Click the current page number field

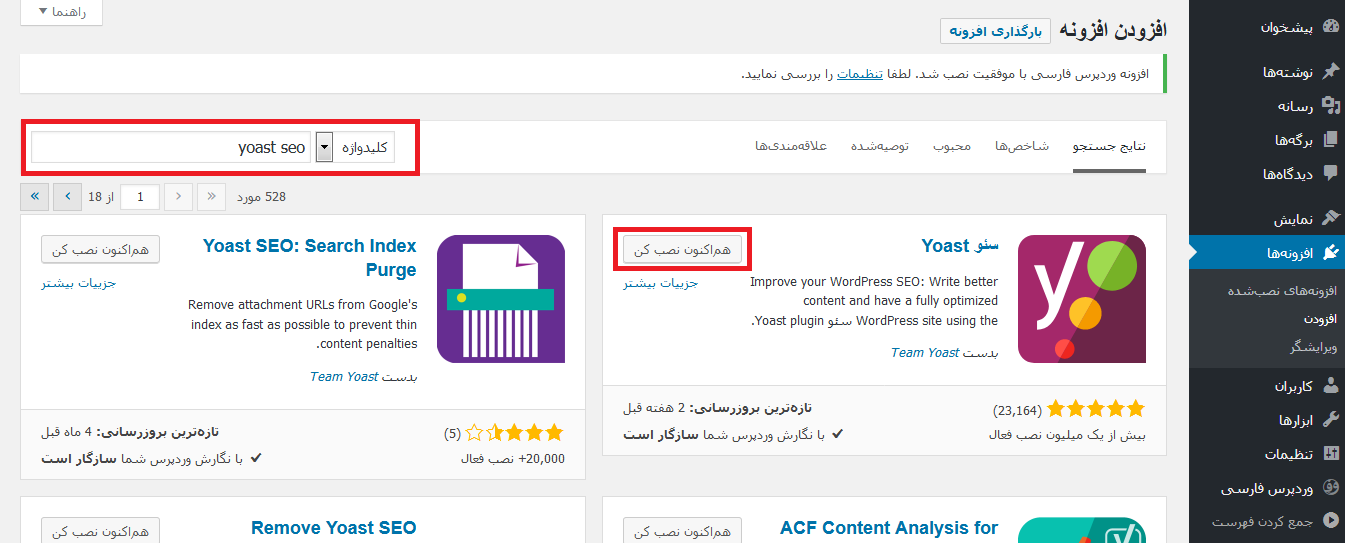coord(140,197)
